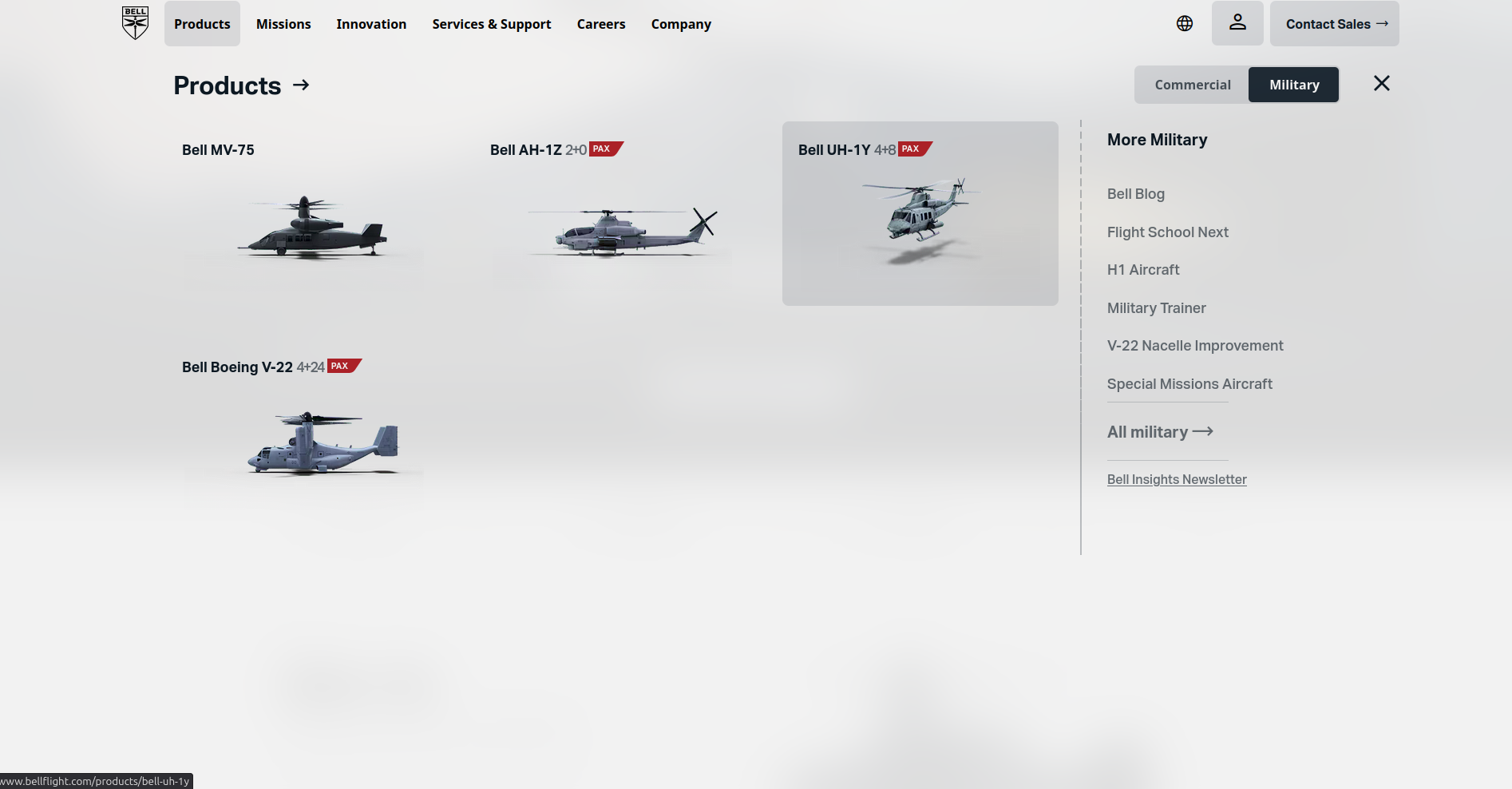
Task: Click the PAX badge on Bell AH-1Z
Action: tap(606, 149)
